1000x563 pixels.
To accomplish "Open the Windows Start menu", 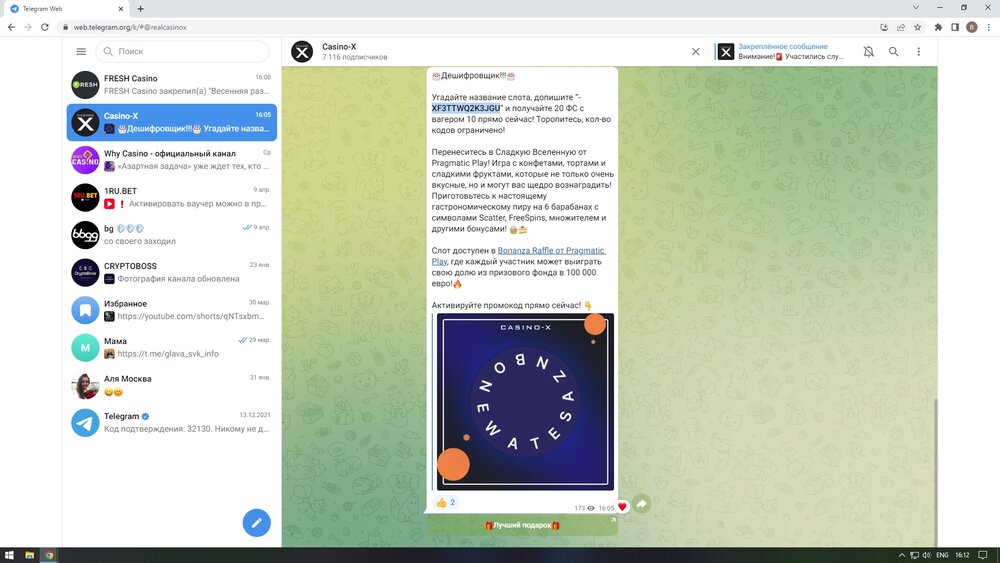I will (10, 555).
